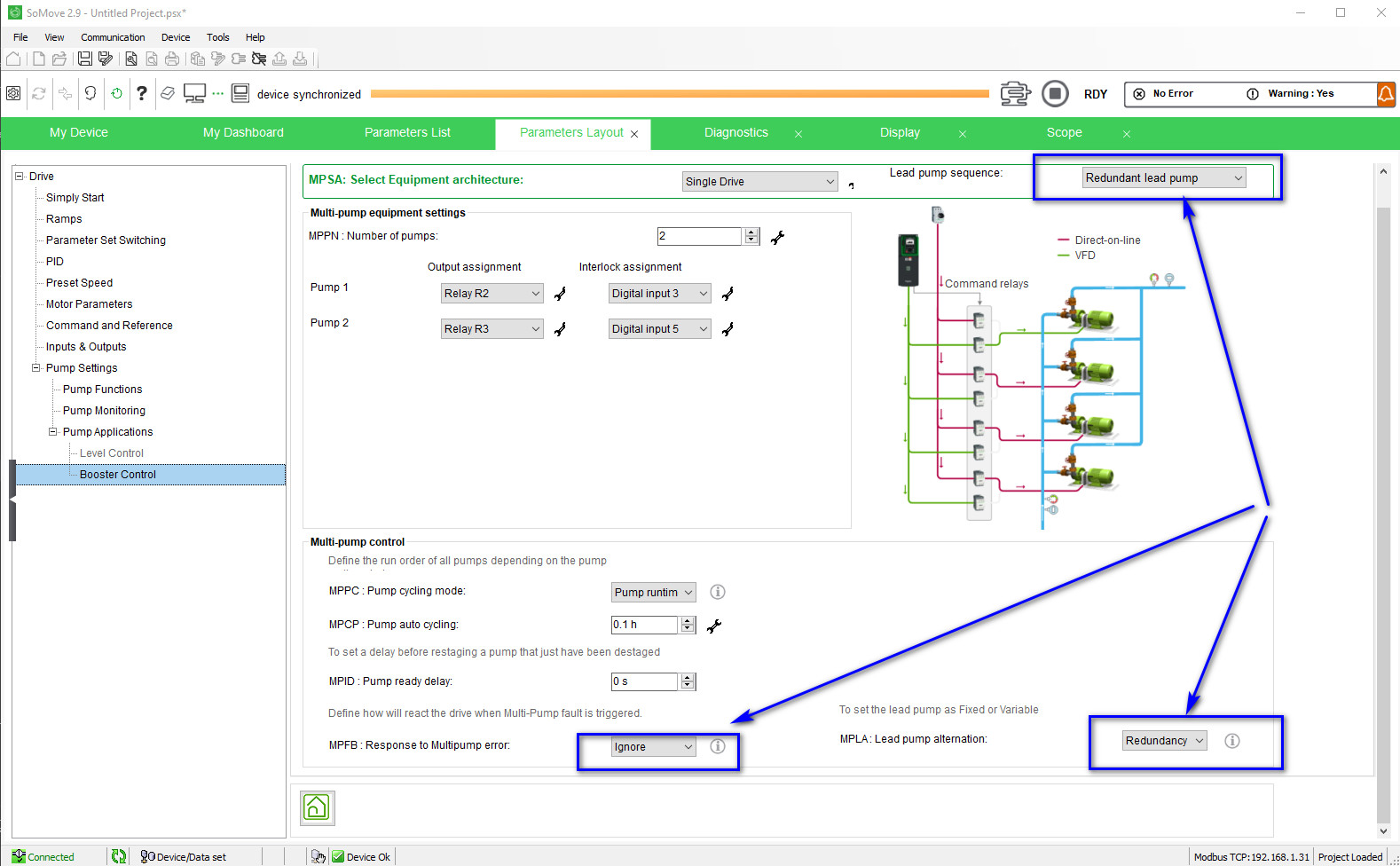
Task: Open Pump 1 interlock Digital input 3 dropdown
Action: tap(660, 294)
